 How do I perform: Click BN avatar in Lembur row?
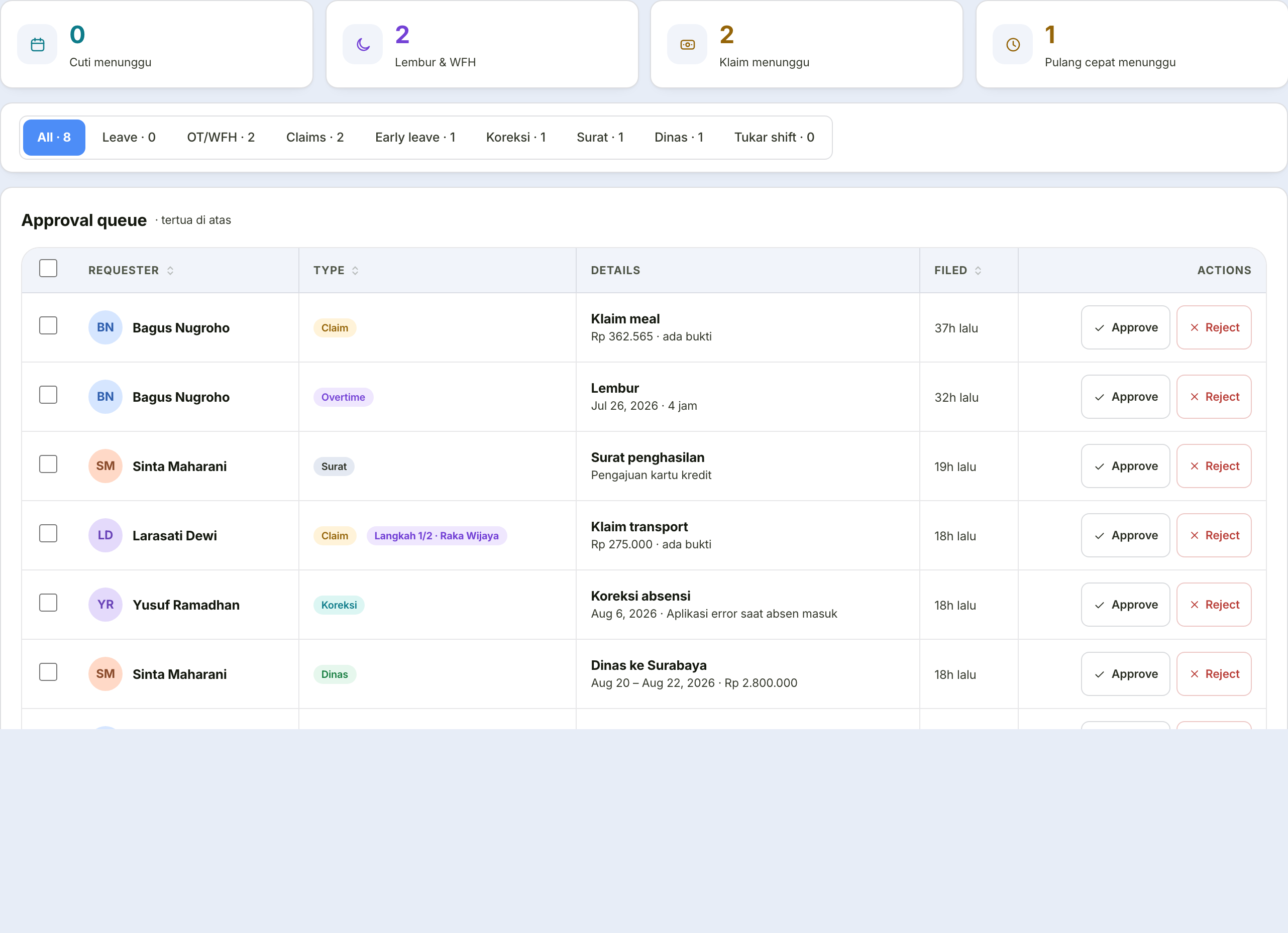point(105,397)
